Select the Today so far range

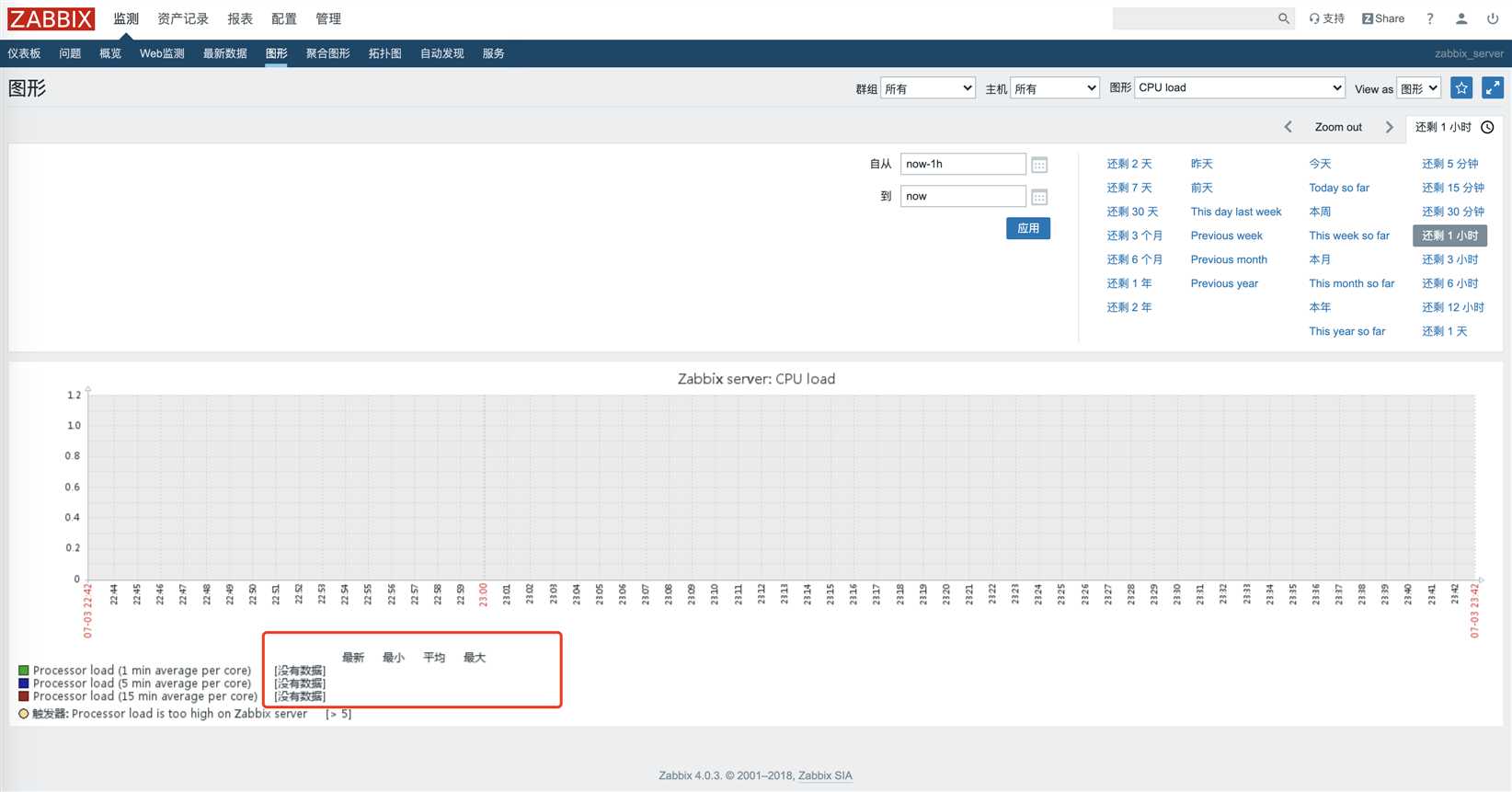[x=1339, y=188]
